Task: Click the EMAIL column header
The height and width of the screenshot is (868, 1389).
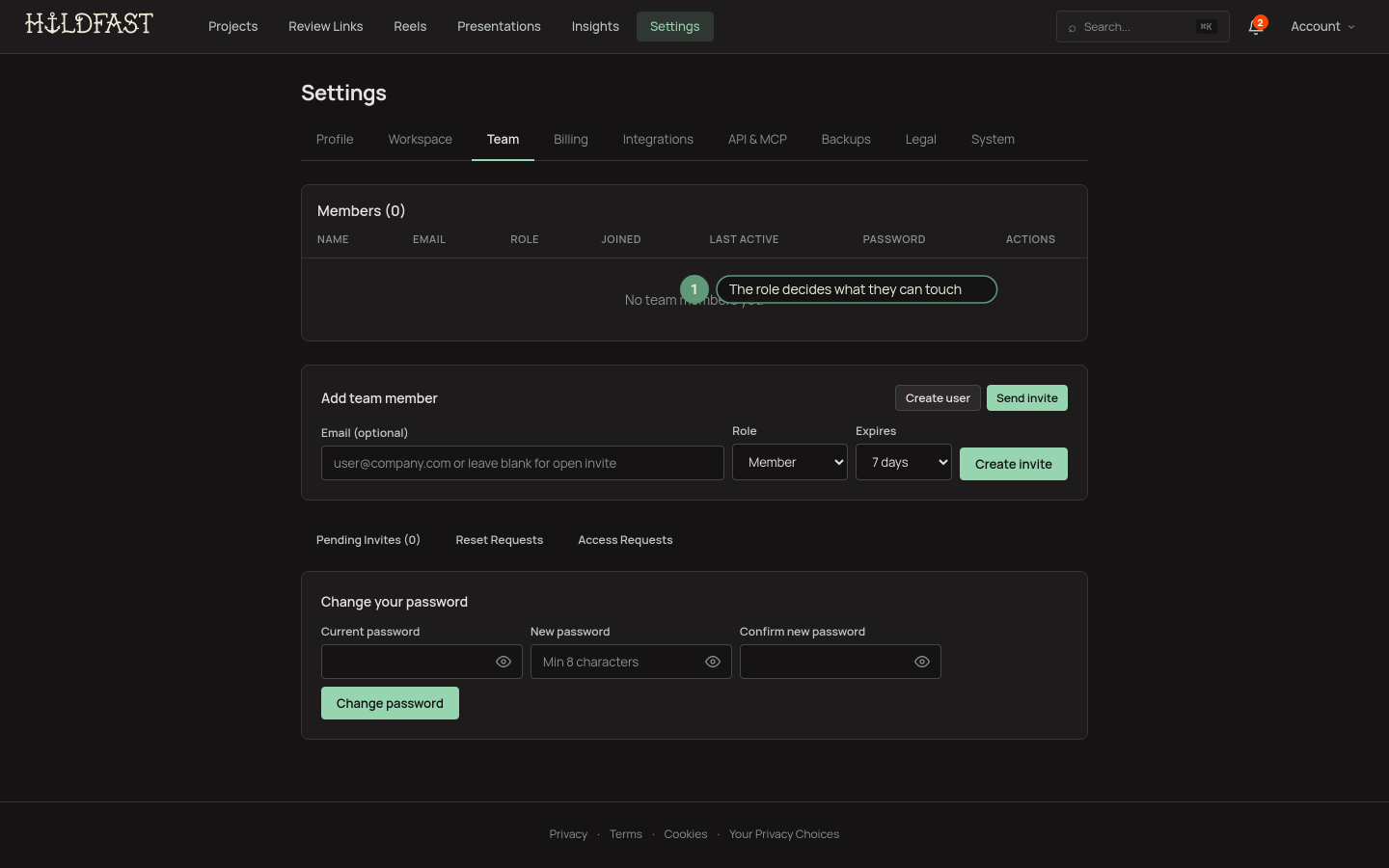Action: (x=429, y=239)
